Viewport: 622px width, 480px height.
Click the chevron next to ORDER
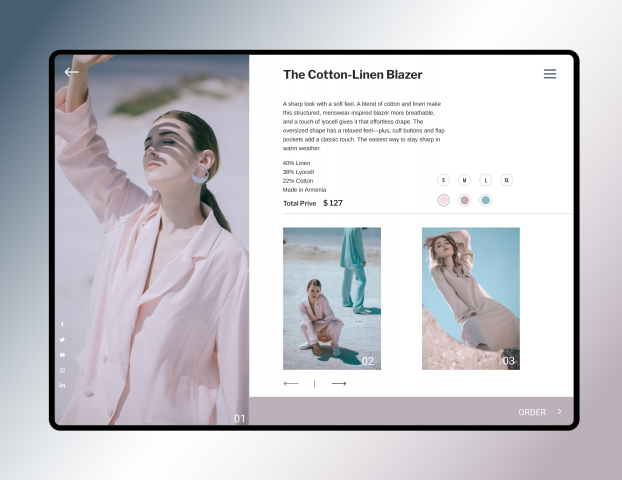tap(559, 412)
